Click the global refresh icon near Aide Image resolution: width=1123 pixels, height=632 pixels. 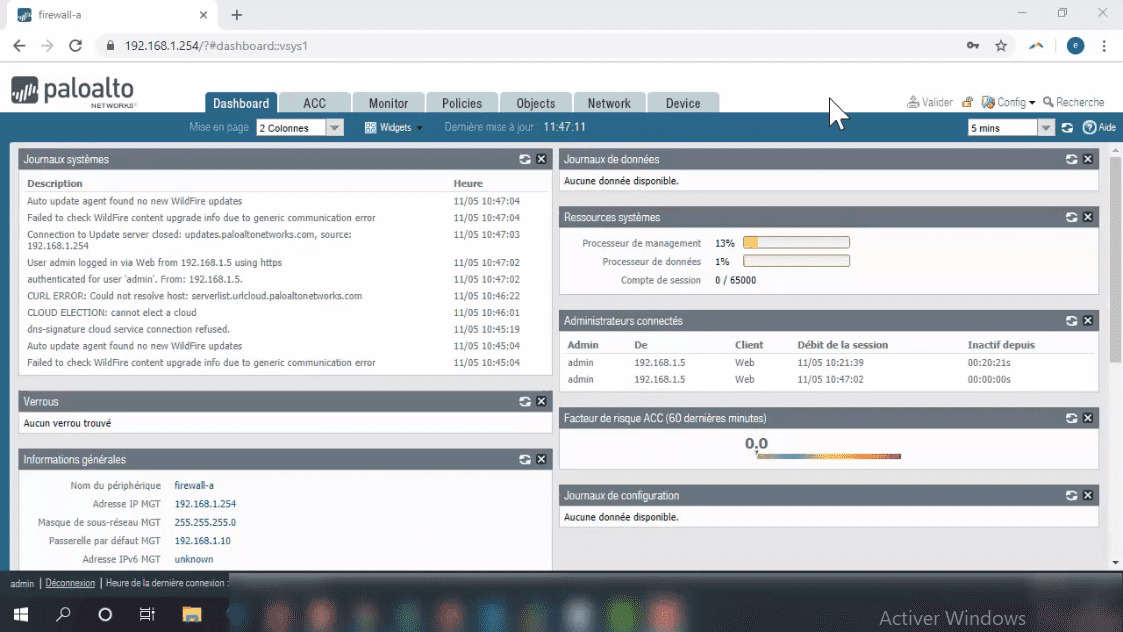1068,128
